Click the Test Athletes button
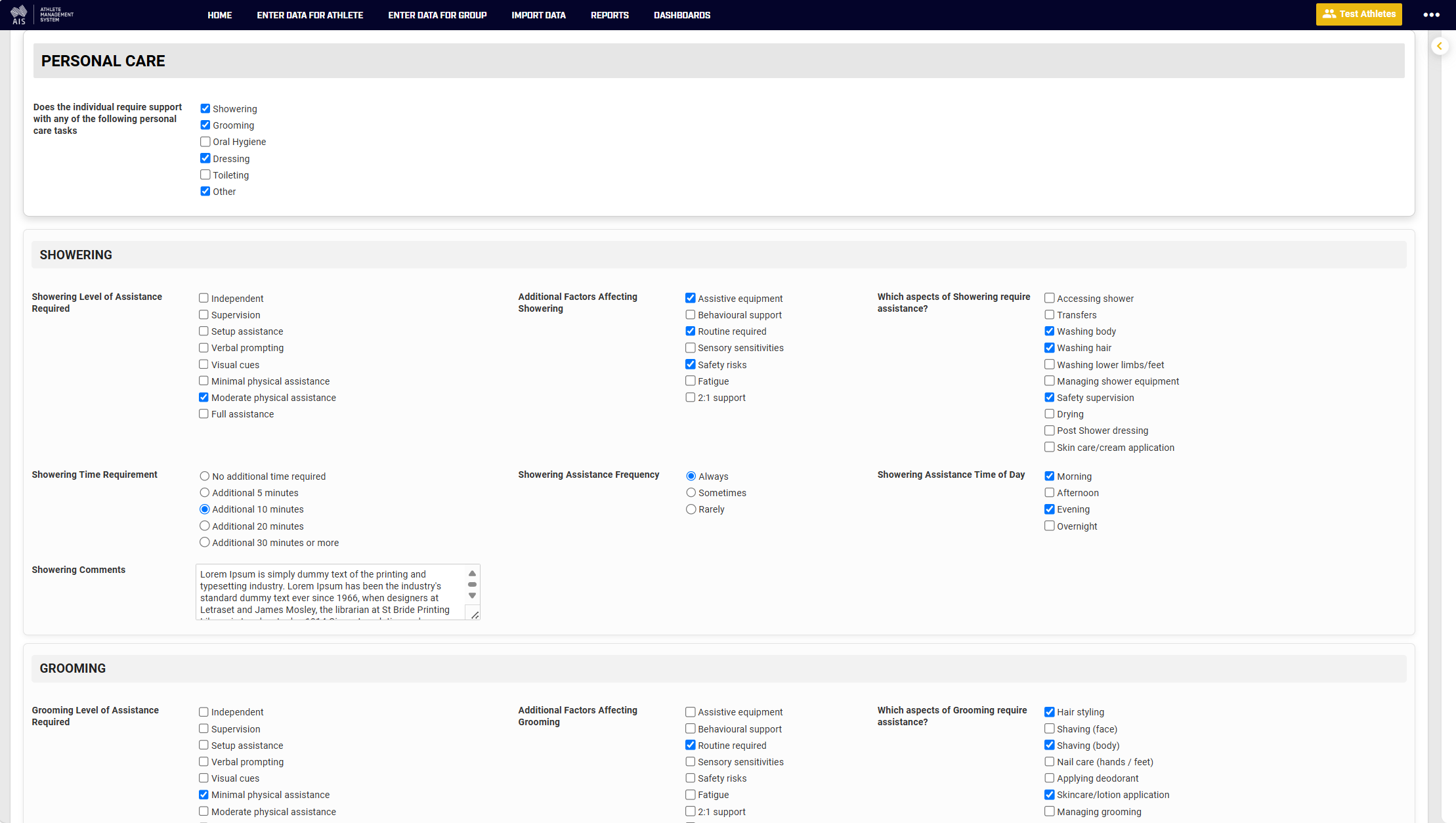Image resolution: width=1456 pixels, height=823 pixels. pos(1359,14)
